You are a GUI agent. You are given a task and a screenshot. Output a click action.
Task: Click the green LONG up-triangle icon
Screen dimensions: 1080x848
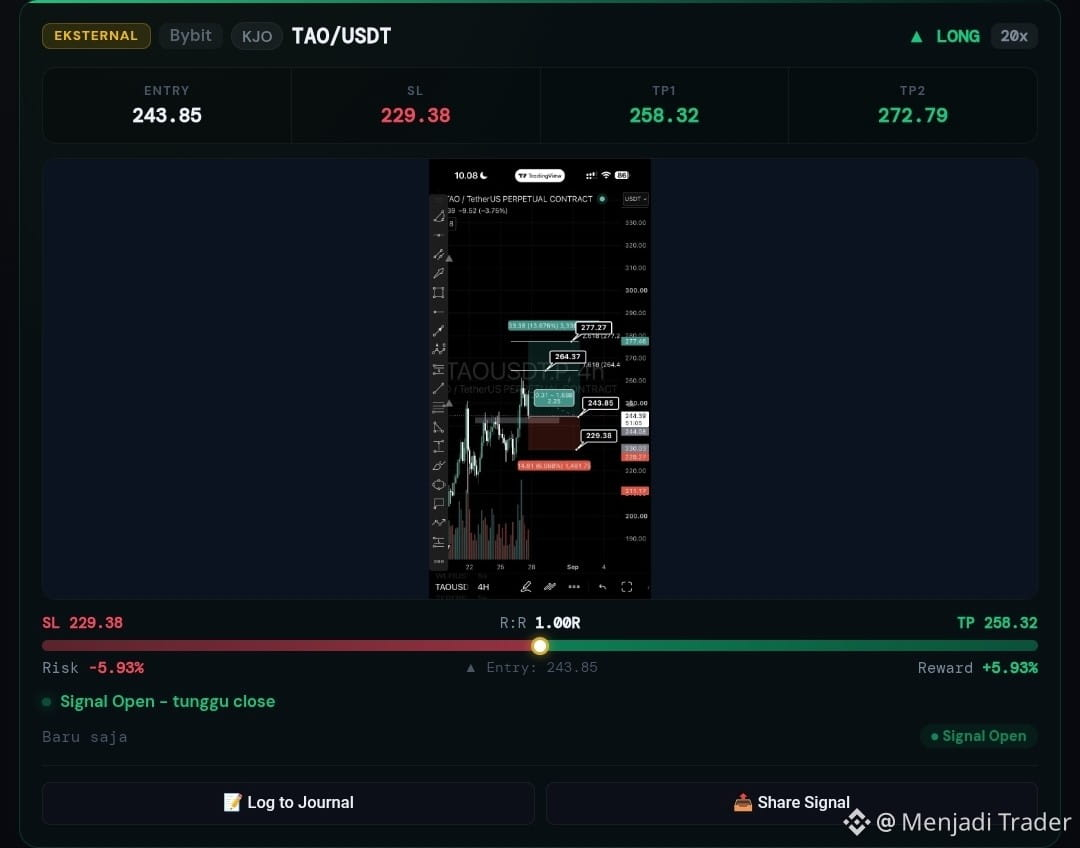(916, 37)
